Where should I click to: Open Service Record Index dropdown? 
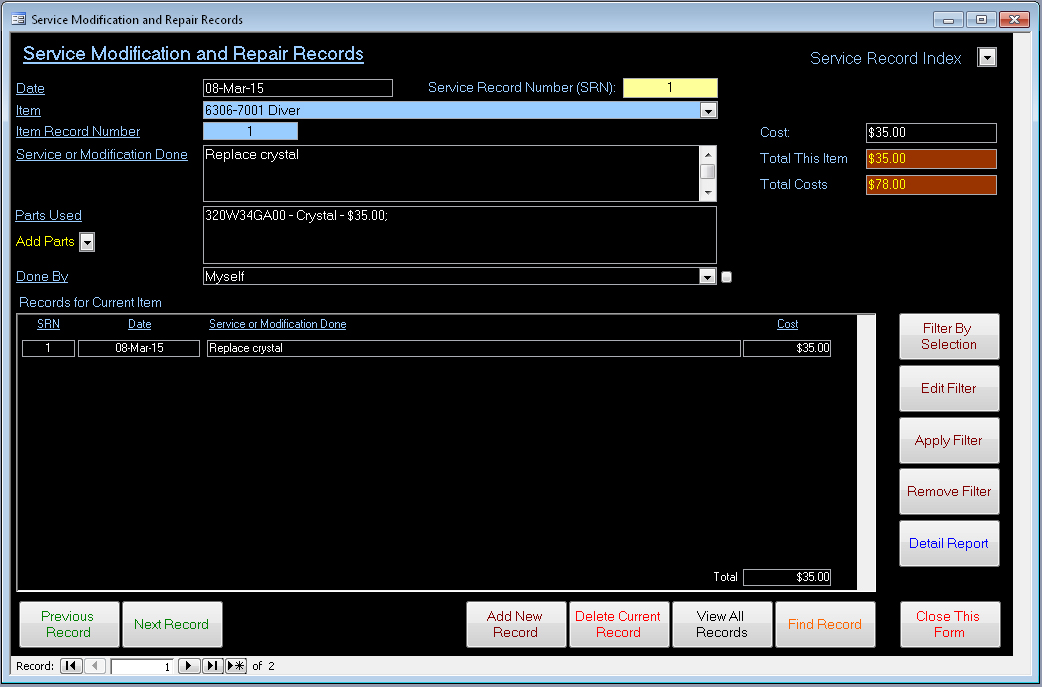987,58
